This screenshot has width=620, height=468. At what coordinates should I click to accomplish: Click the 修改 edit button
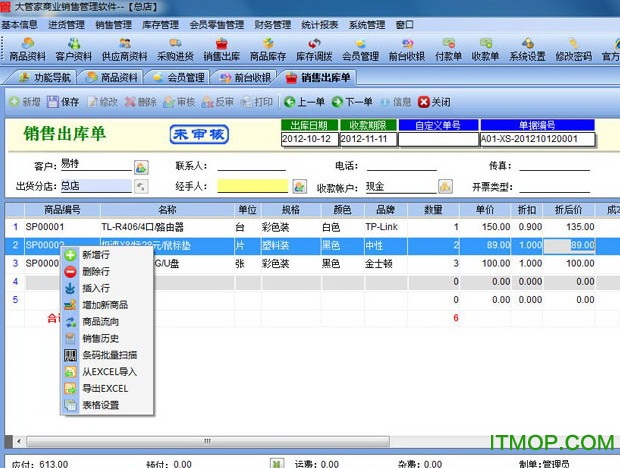point(102,102)
